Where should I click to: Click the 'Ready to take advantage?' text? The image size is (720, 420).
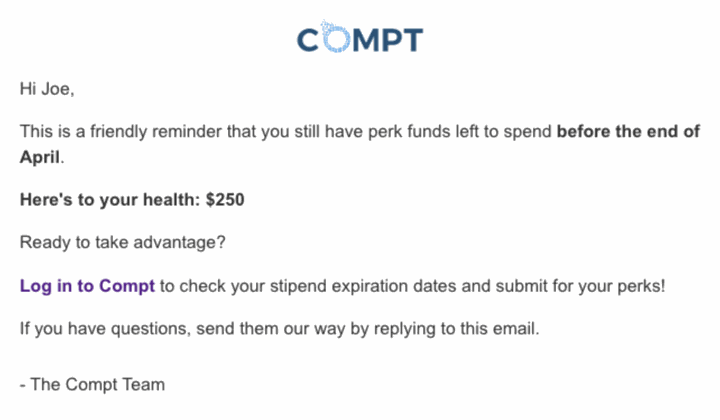click(123, 242)
